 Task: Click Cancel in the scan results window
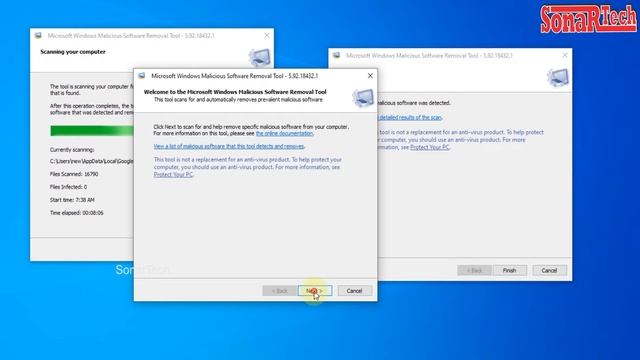[549, 270]
